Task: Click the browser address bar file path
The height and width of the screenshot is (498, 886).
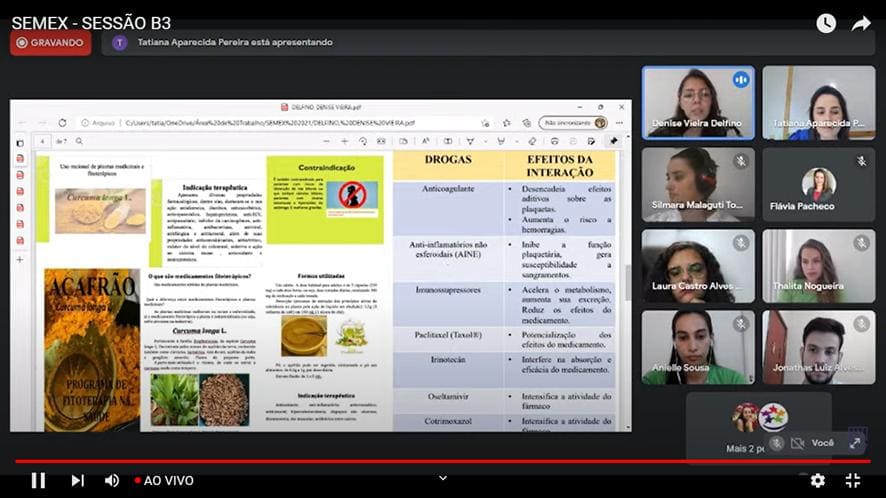Action: [x=270, y=123]
